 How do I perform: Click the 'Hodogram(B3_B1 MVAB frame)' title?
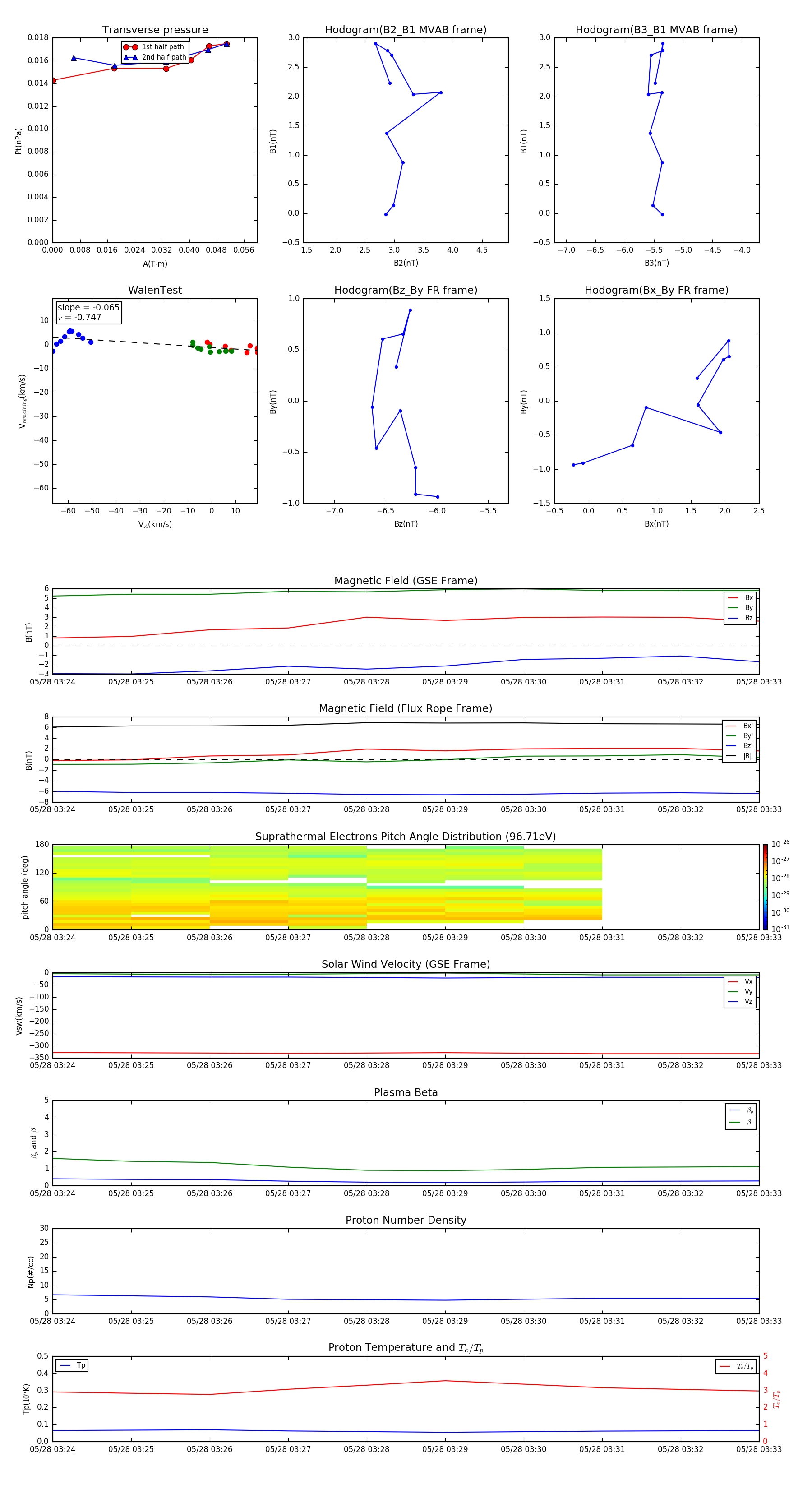[x=656, y=30]
